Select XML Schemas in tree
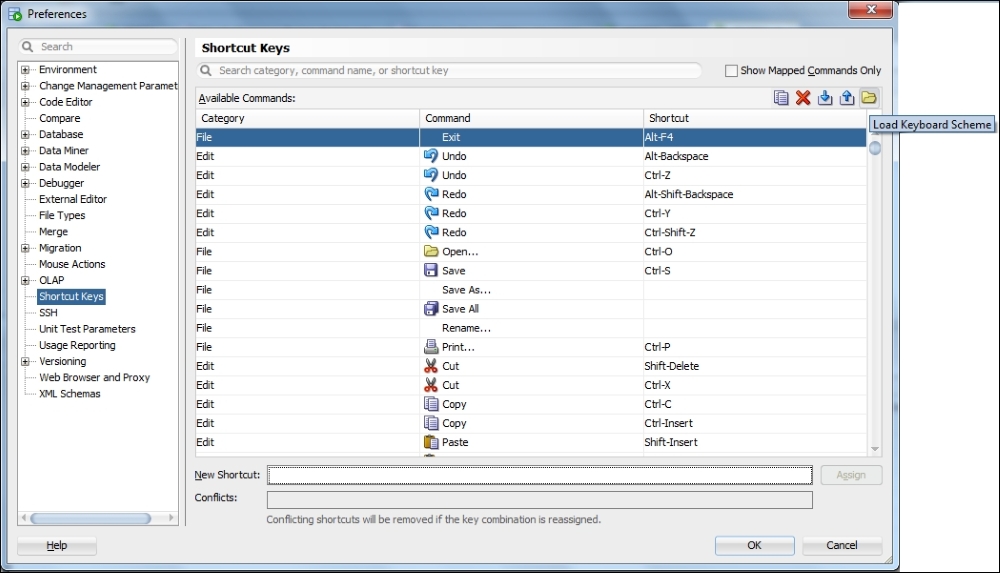Screen dimensions: 1000x573 70,394
